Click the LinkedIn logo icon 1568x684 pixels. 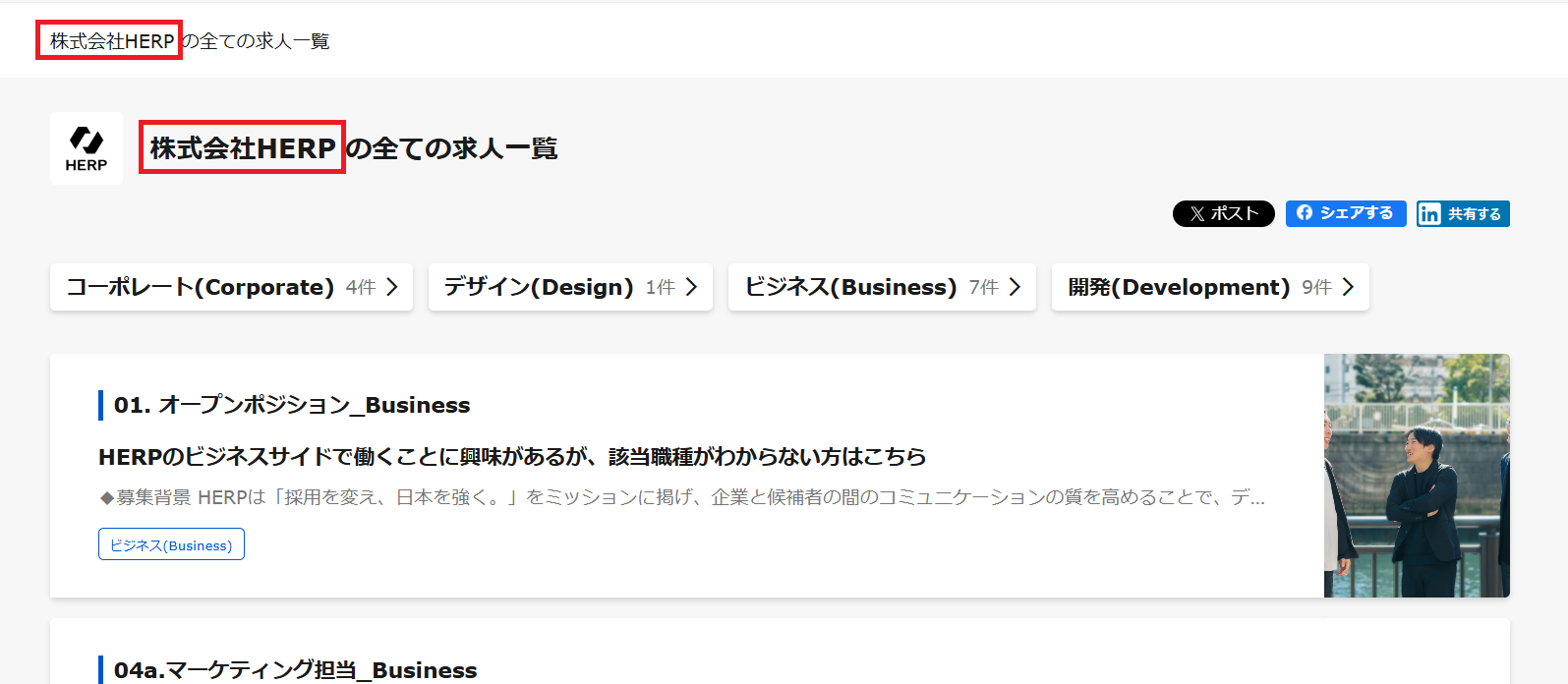click(1429, 214)
